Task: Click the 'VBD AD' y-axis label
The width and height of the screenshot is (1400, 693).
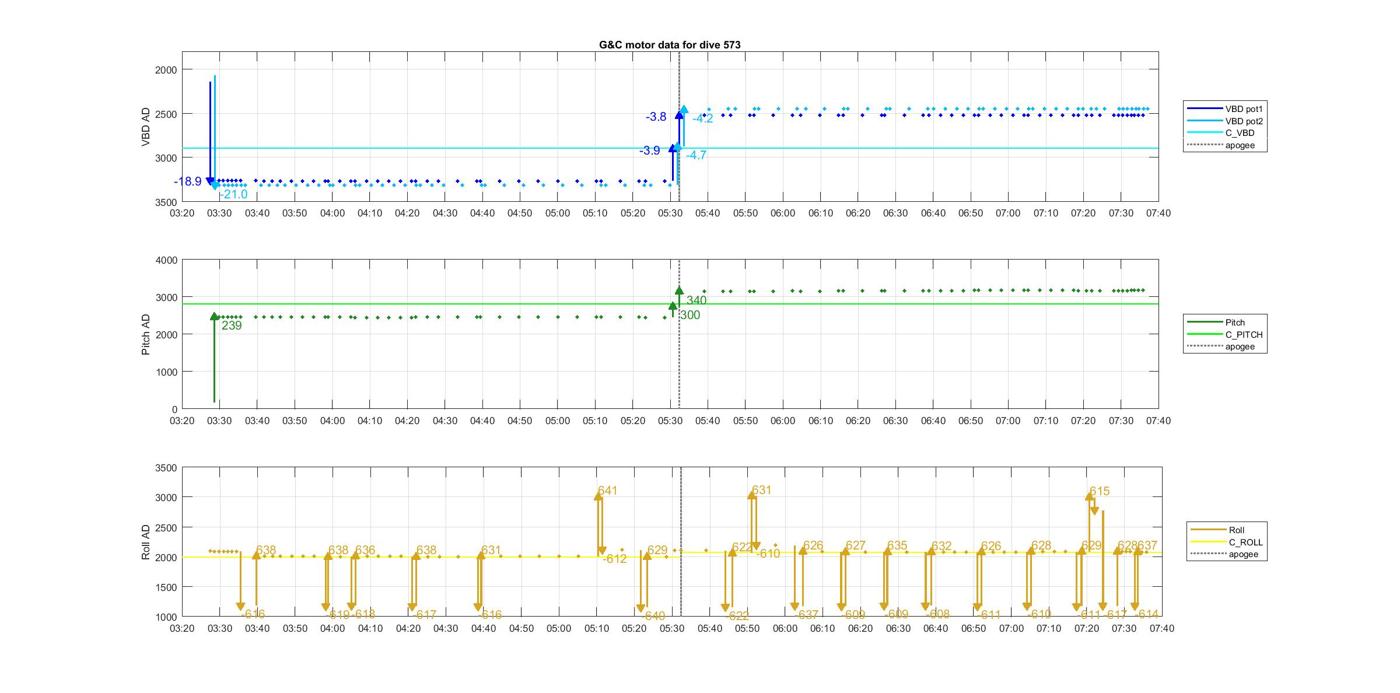Action: coord(146,128)
